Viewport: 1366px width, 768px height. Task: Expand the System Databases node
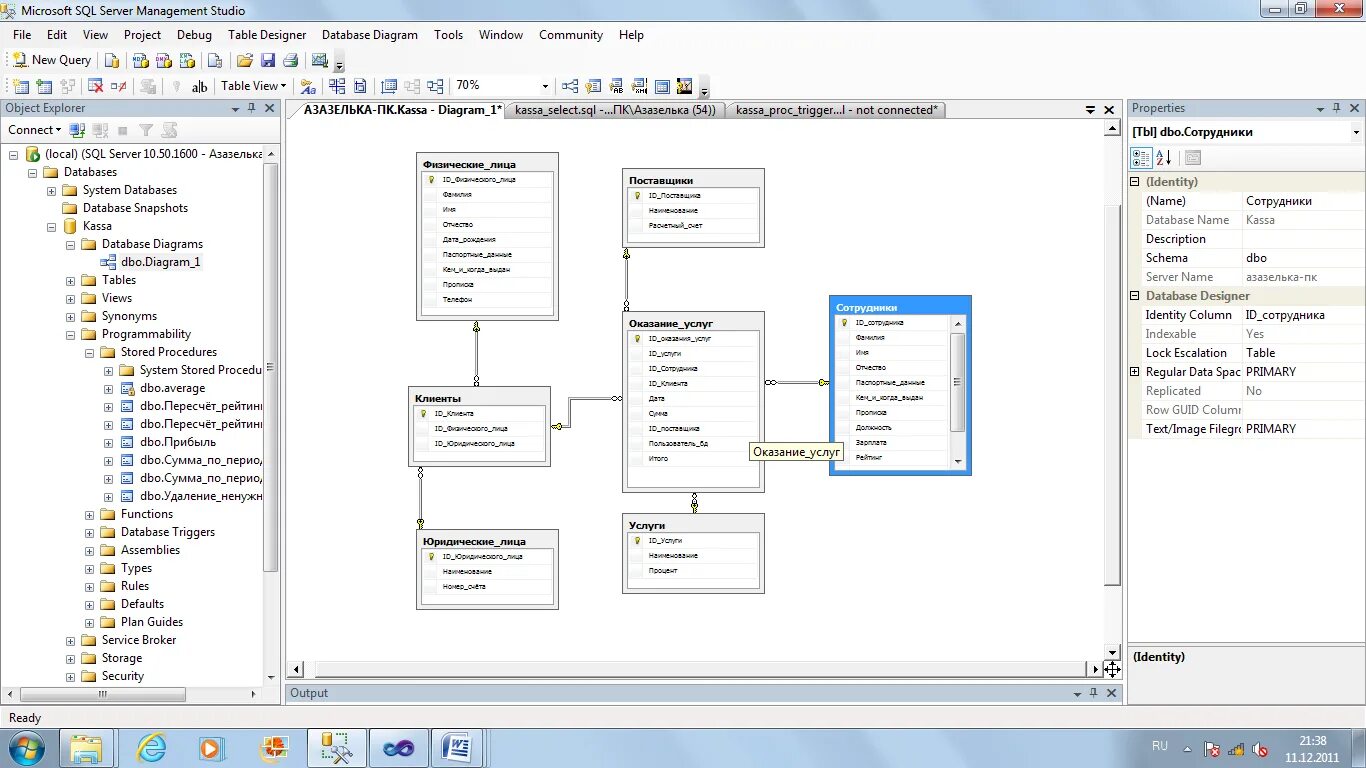click(x=51, y=190)
